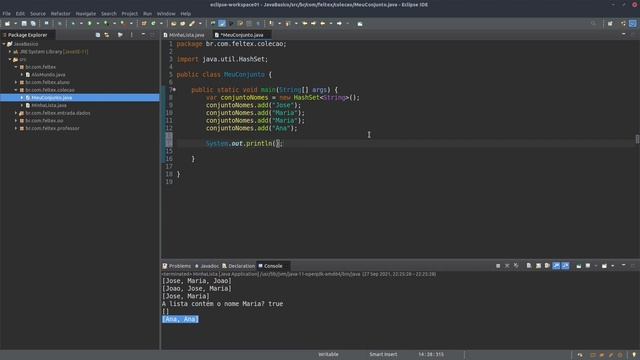
Task: Select AloMundo.java in the tree
Action: point(48,75)
